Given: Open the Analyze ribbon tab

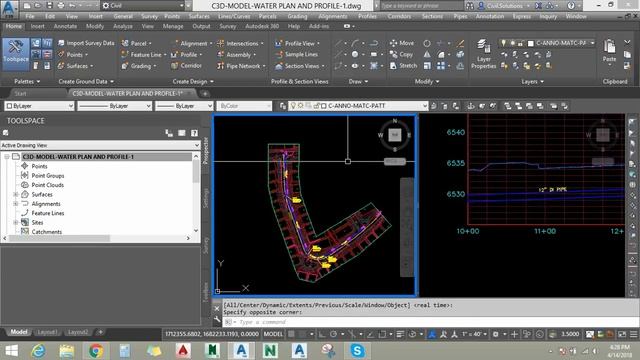Looking at the screenshot, I should [x=122, y=26].
